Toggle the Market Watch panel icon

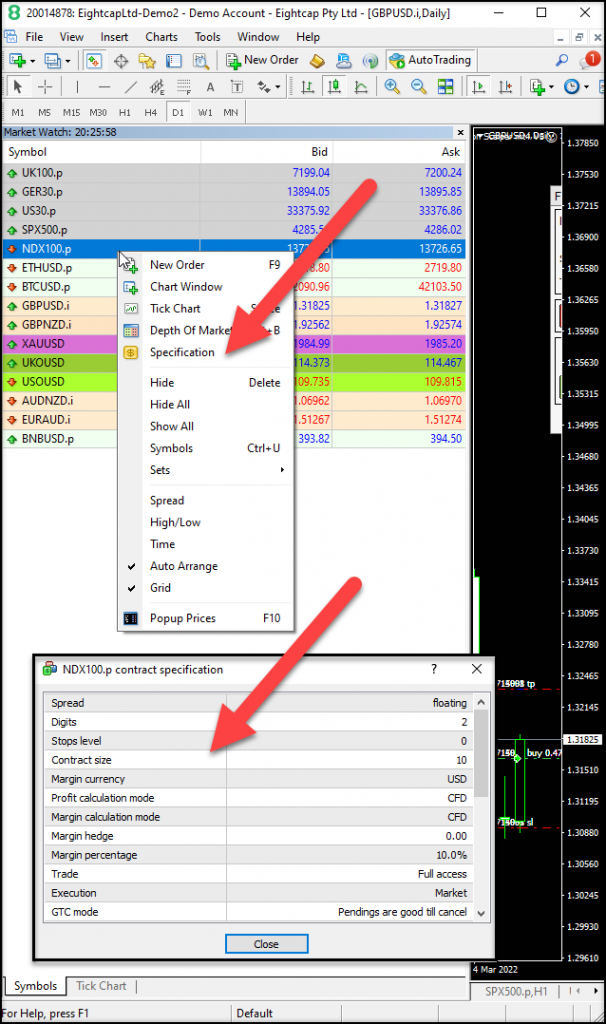[93, 61]
